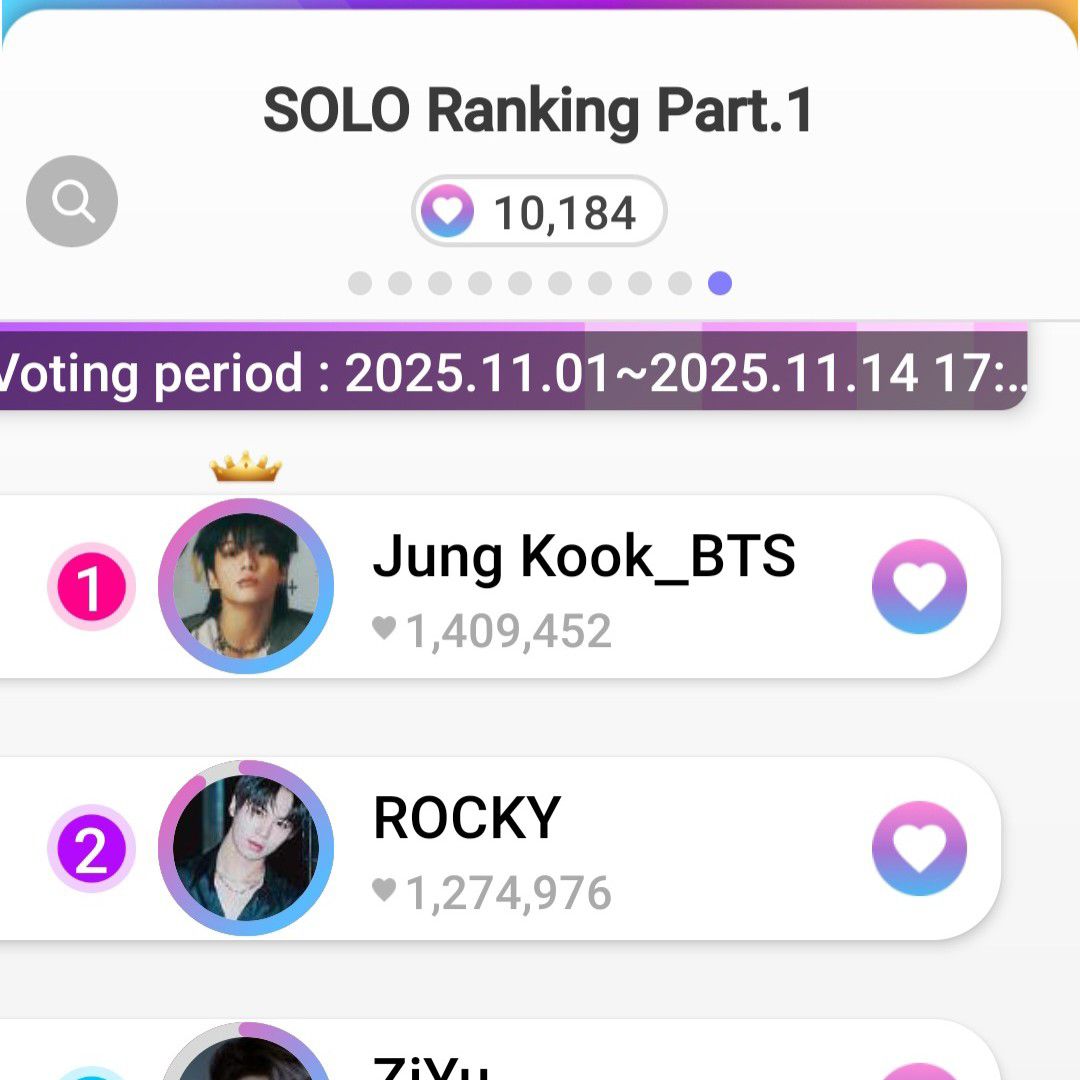Click the SOLO Ranking Part.1 title
The height and width of the screenshot is (1080, 1080).
coord(539,111)
